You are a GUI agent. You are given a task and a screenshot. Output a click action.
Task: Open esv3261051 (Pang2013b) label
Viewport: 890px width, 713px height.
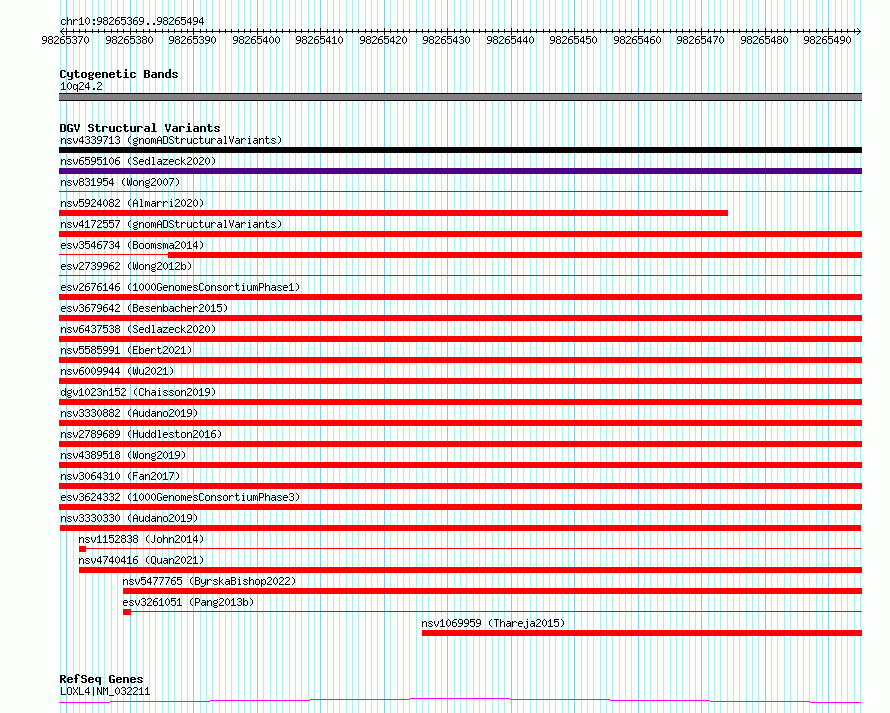pyautogui.click(x=188, y=602)
